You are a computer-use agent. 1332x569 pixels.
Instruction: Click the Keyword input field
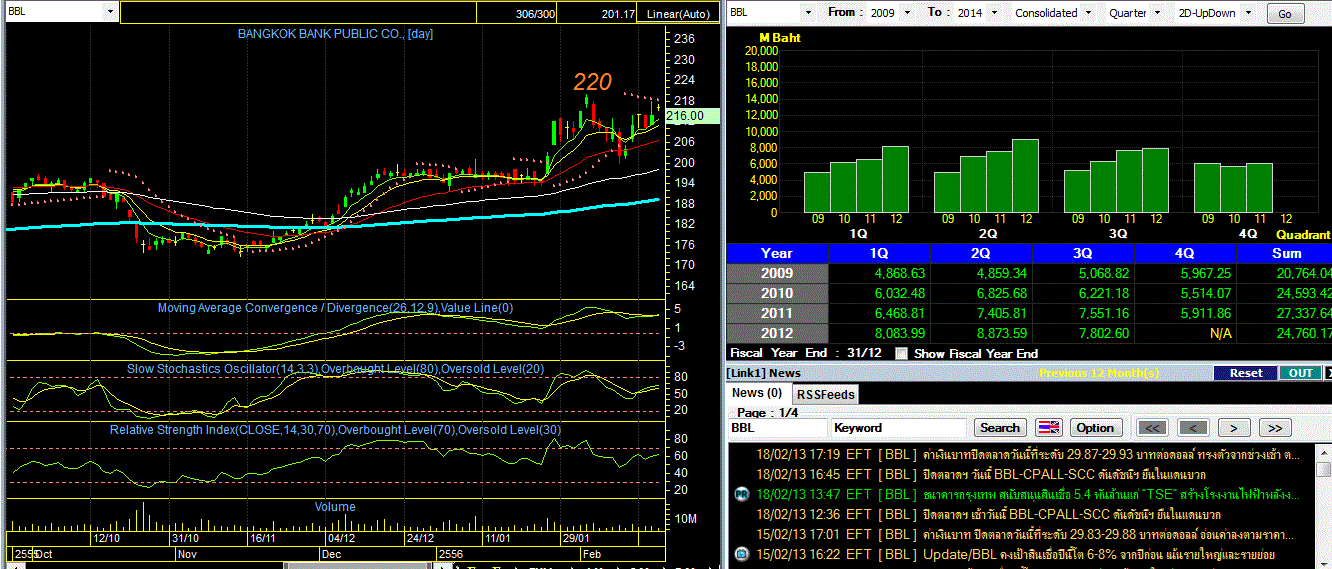[x=898, y=427]
